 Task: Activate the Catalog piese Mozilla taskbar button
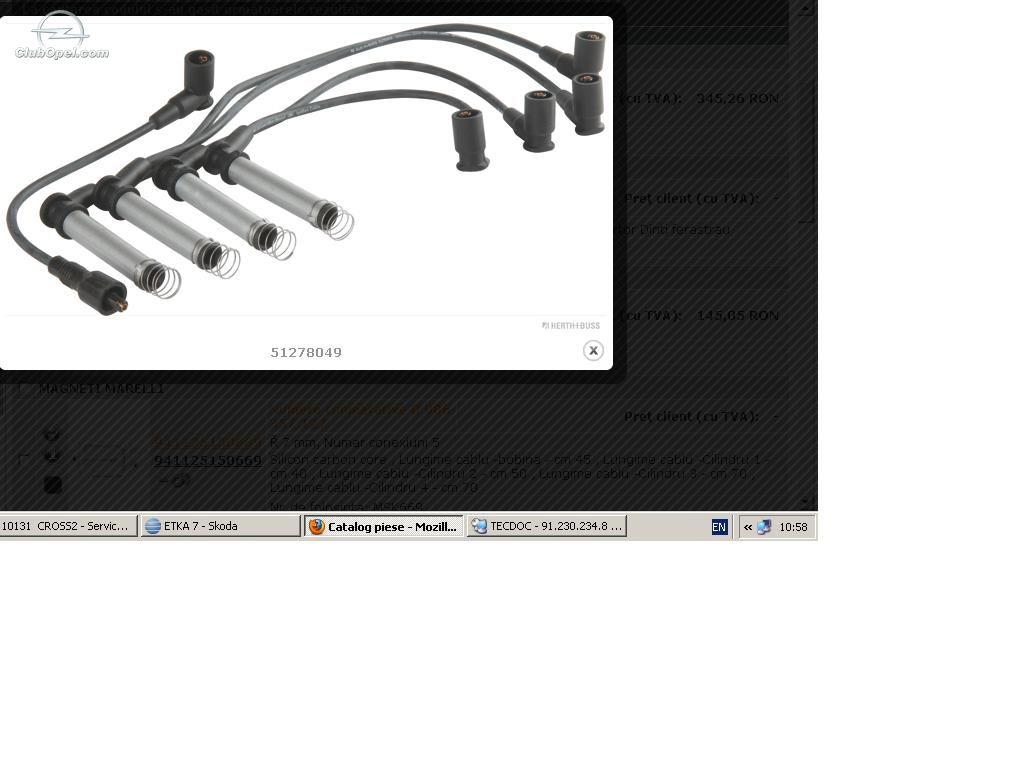tap(384, 526)
